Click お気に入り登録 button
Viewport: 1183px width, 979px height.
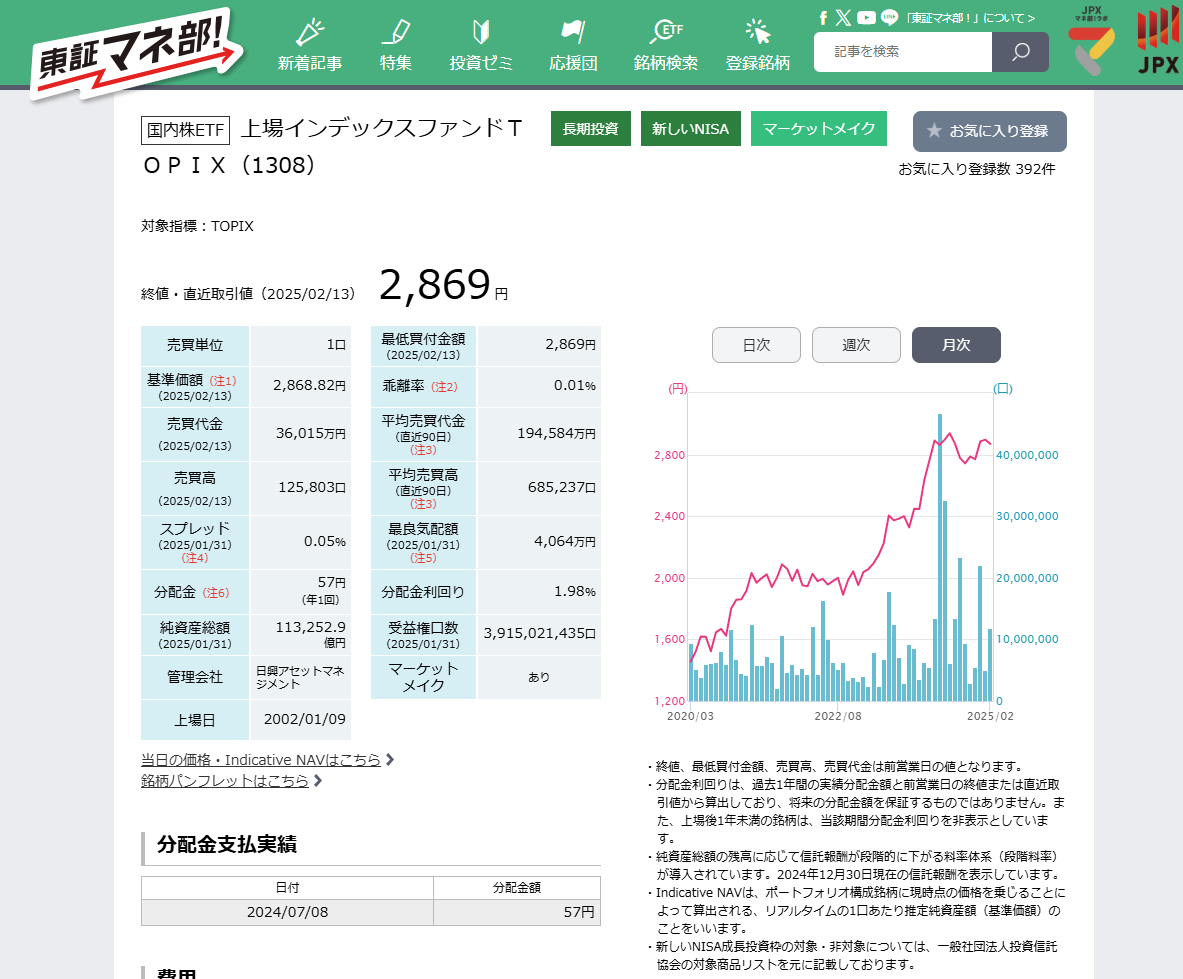[x=989, y=131]
